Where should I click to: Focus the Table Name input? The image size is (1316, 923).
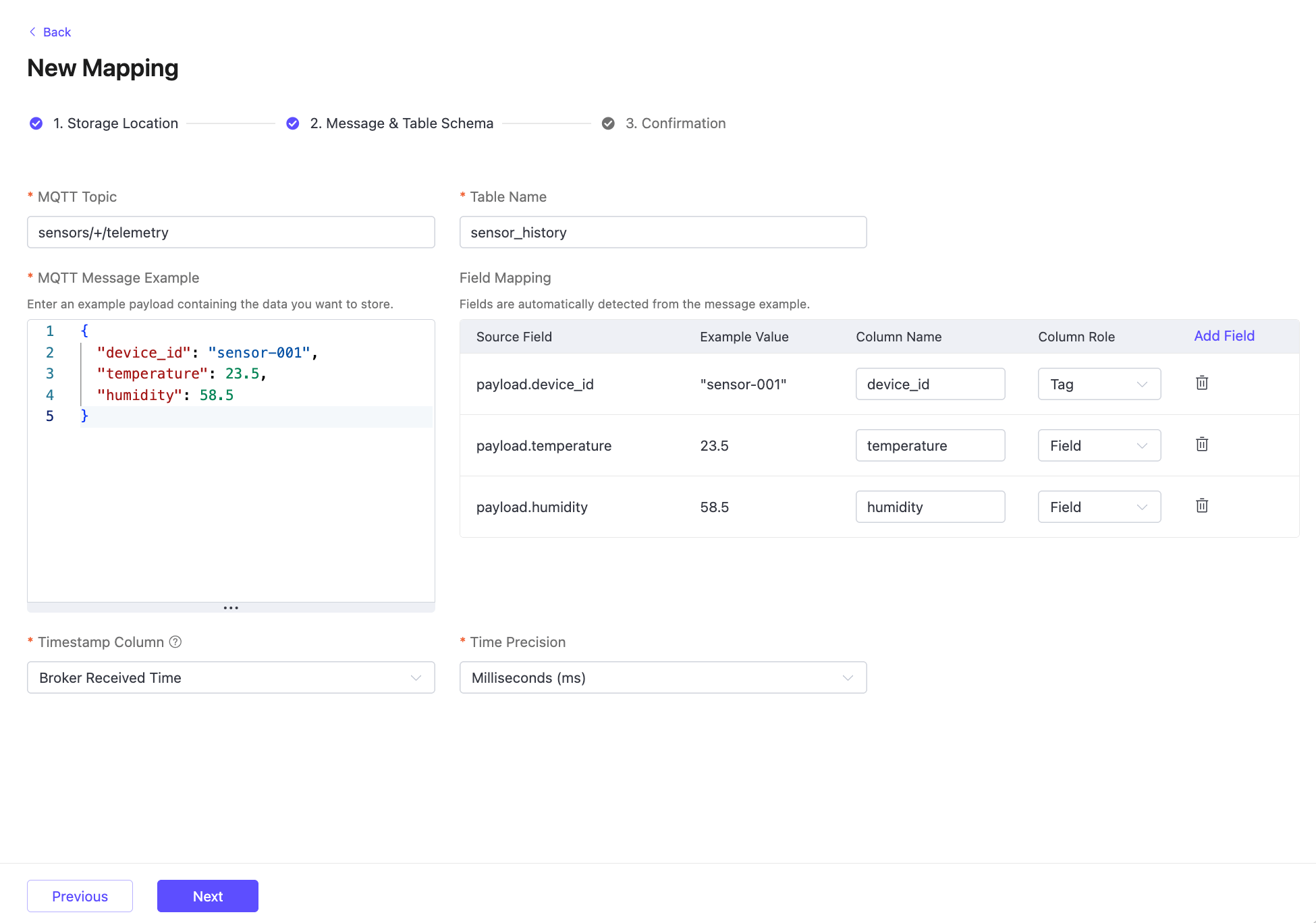click(x=663, y=232)
